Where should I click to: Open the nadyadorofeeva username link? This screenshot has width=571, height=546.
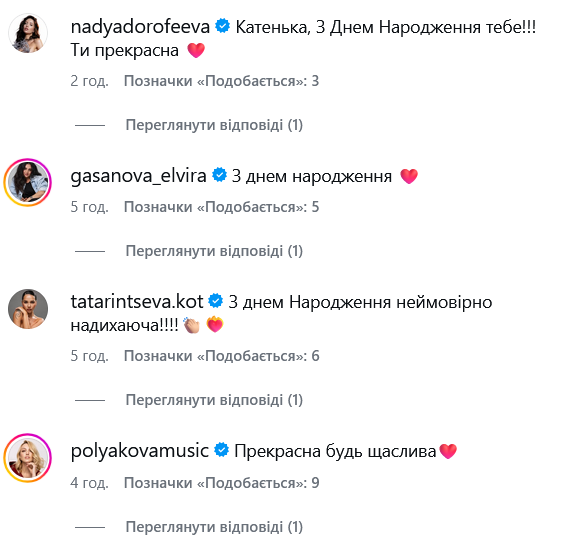(x=140, y=27)
